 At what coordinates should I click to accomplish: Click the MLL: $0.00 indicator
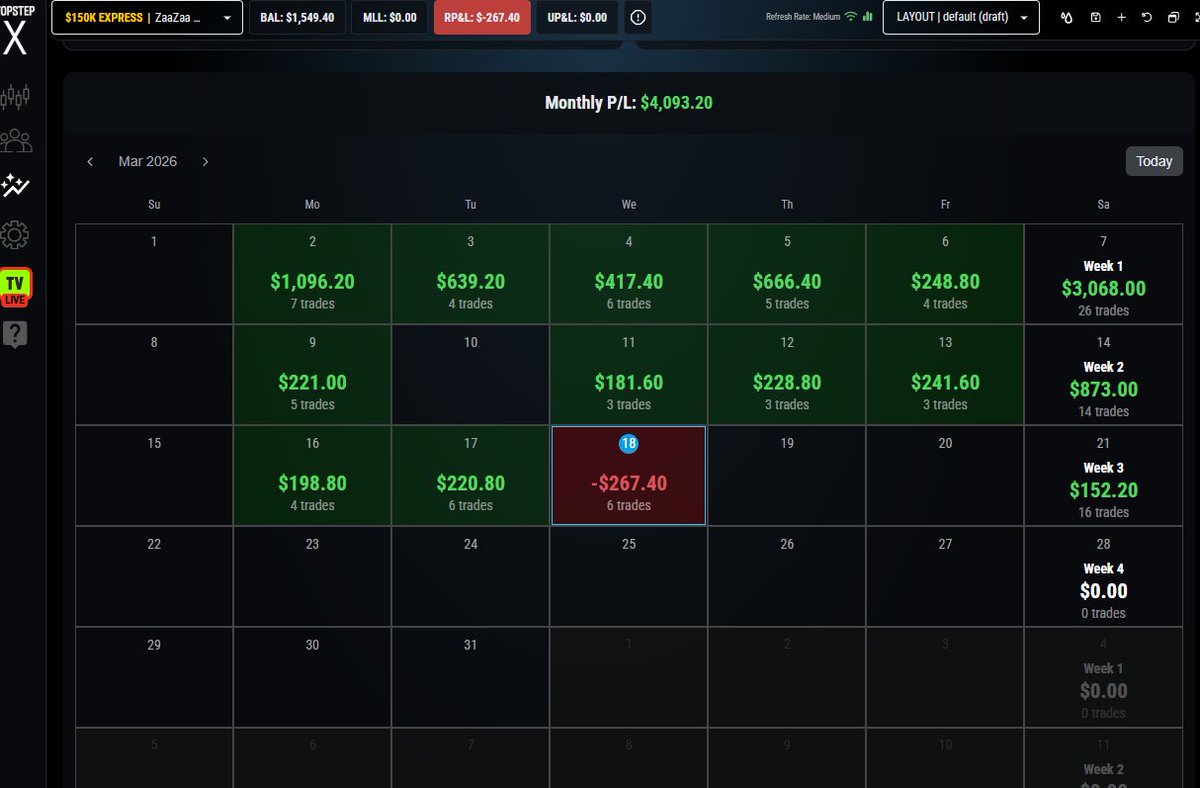tap(389, 17)
